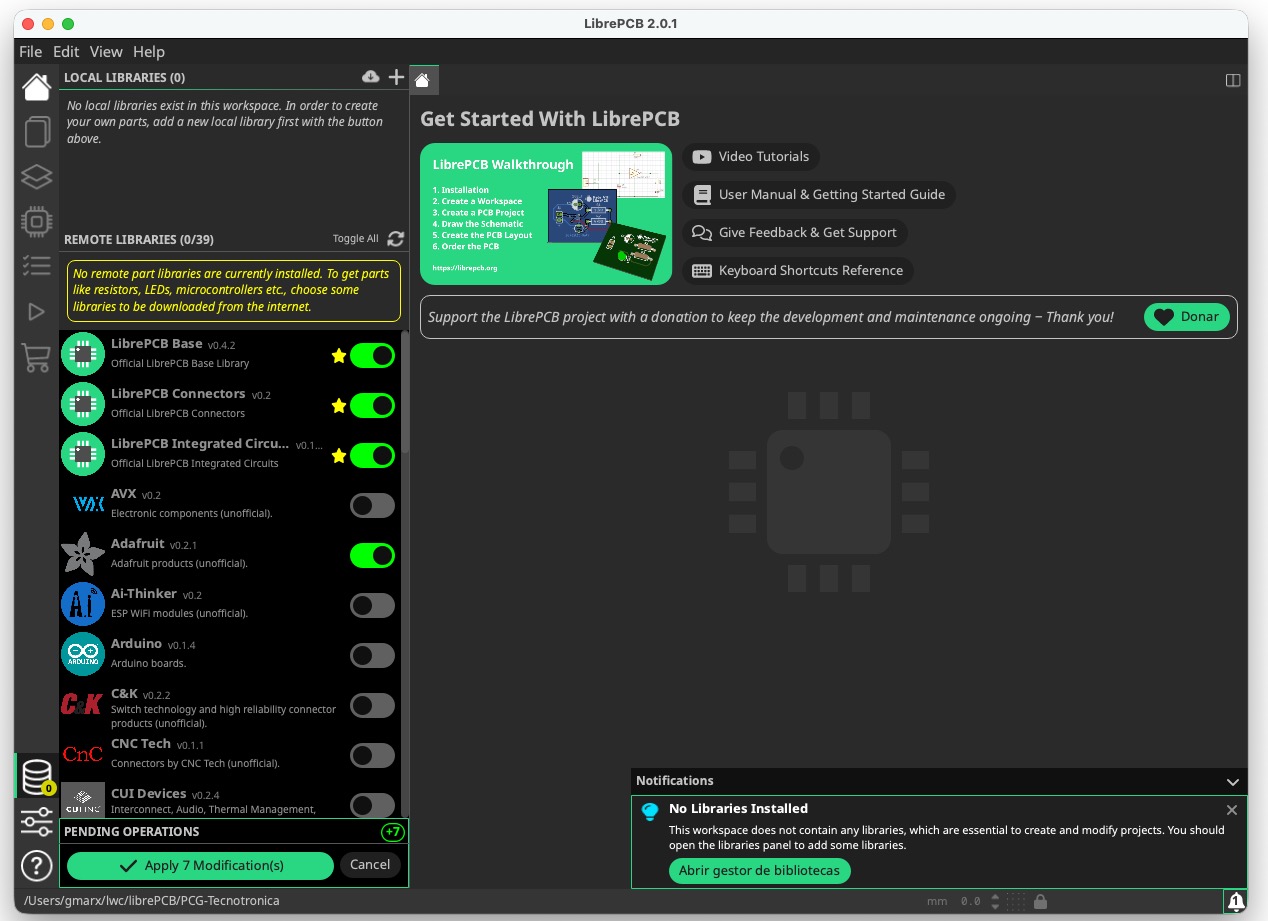Open the library manager database icon
Viewport: 1268px width, 921px height.
(x=37, y=777)
